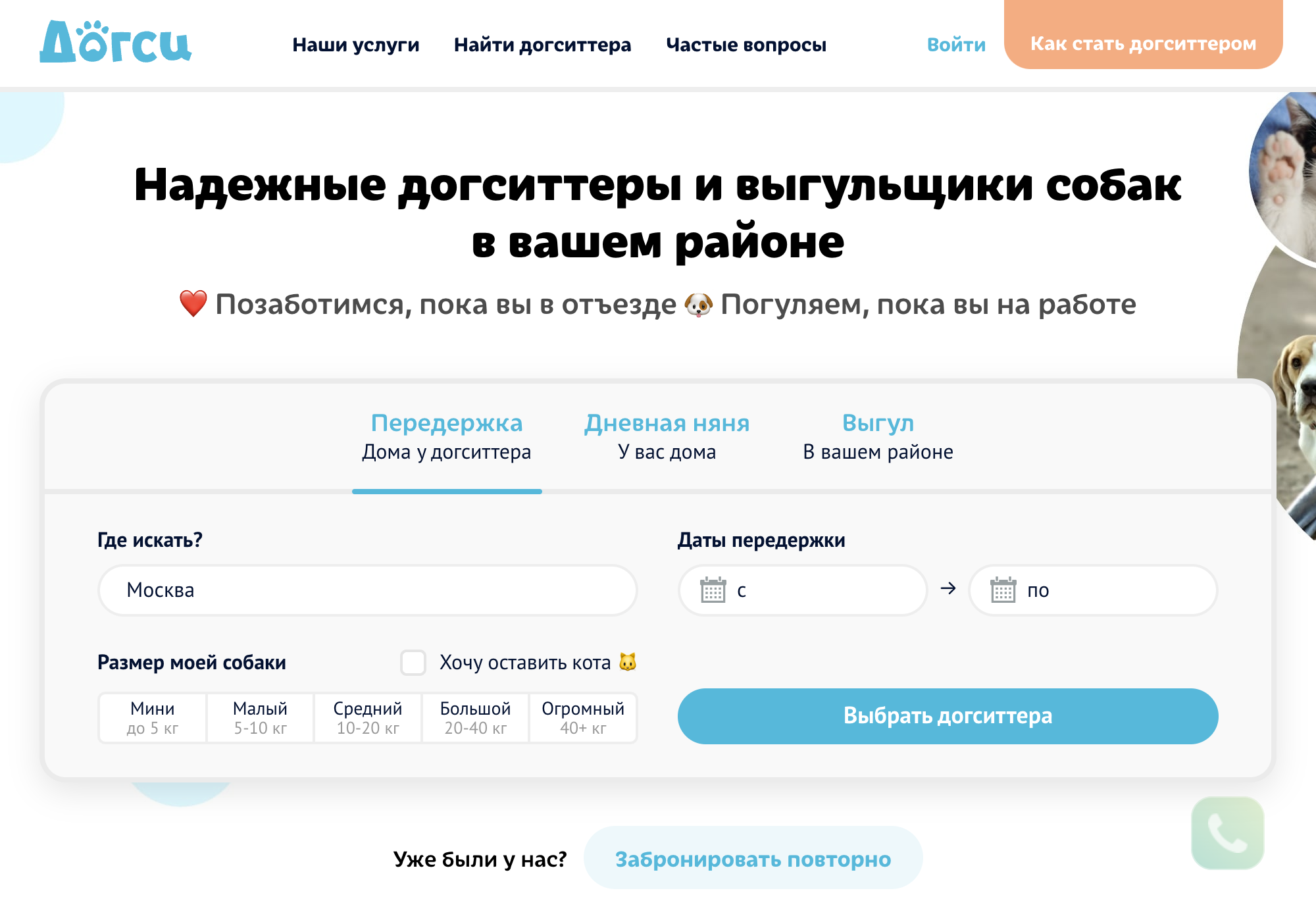The image size is (1316, 920).
Task: Click the 'Даты передержки' label
Action: 761,540
